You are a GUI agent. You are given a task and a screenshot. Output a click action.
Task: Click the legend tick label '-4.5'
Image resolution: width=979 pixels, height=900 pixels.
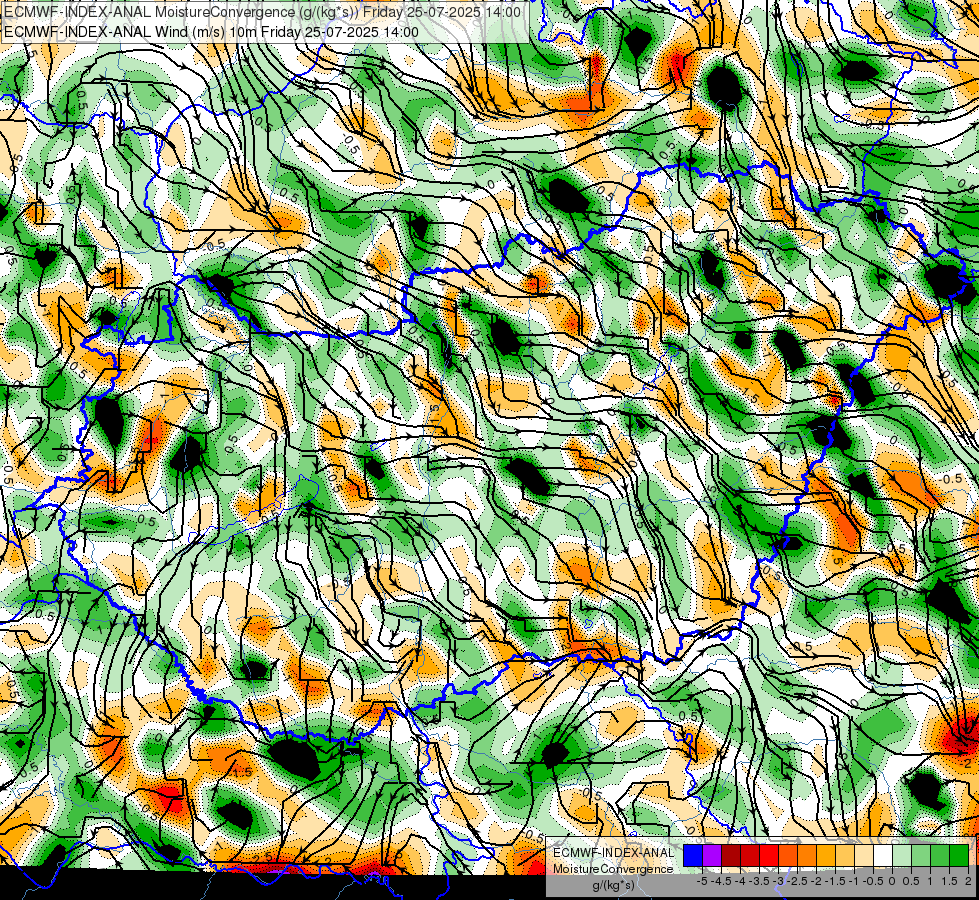point(722,881)
